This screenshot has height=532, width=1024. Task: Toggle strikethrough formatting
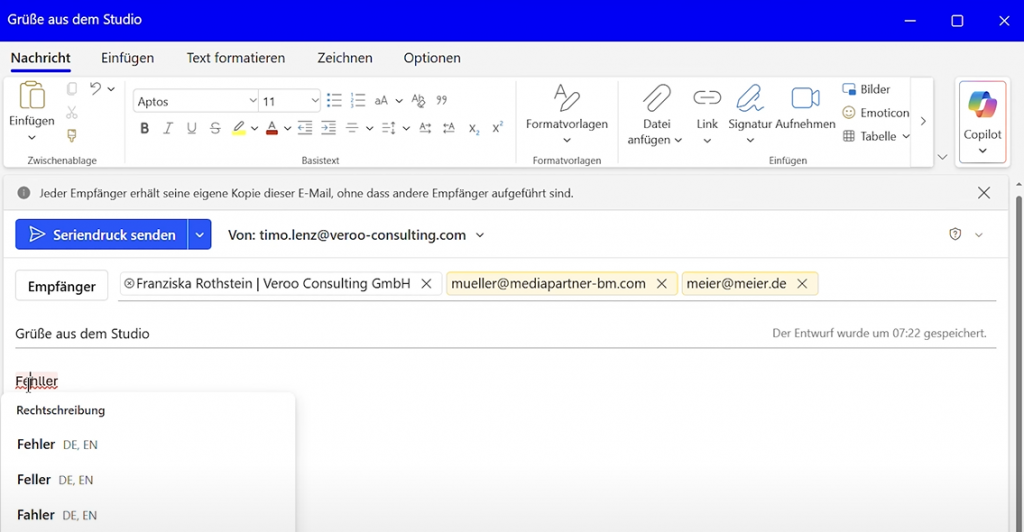click(x=215, y=129)
